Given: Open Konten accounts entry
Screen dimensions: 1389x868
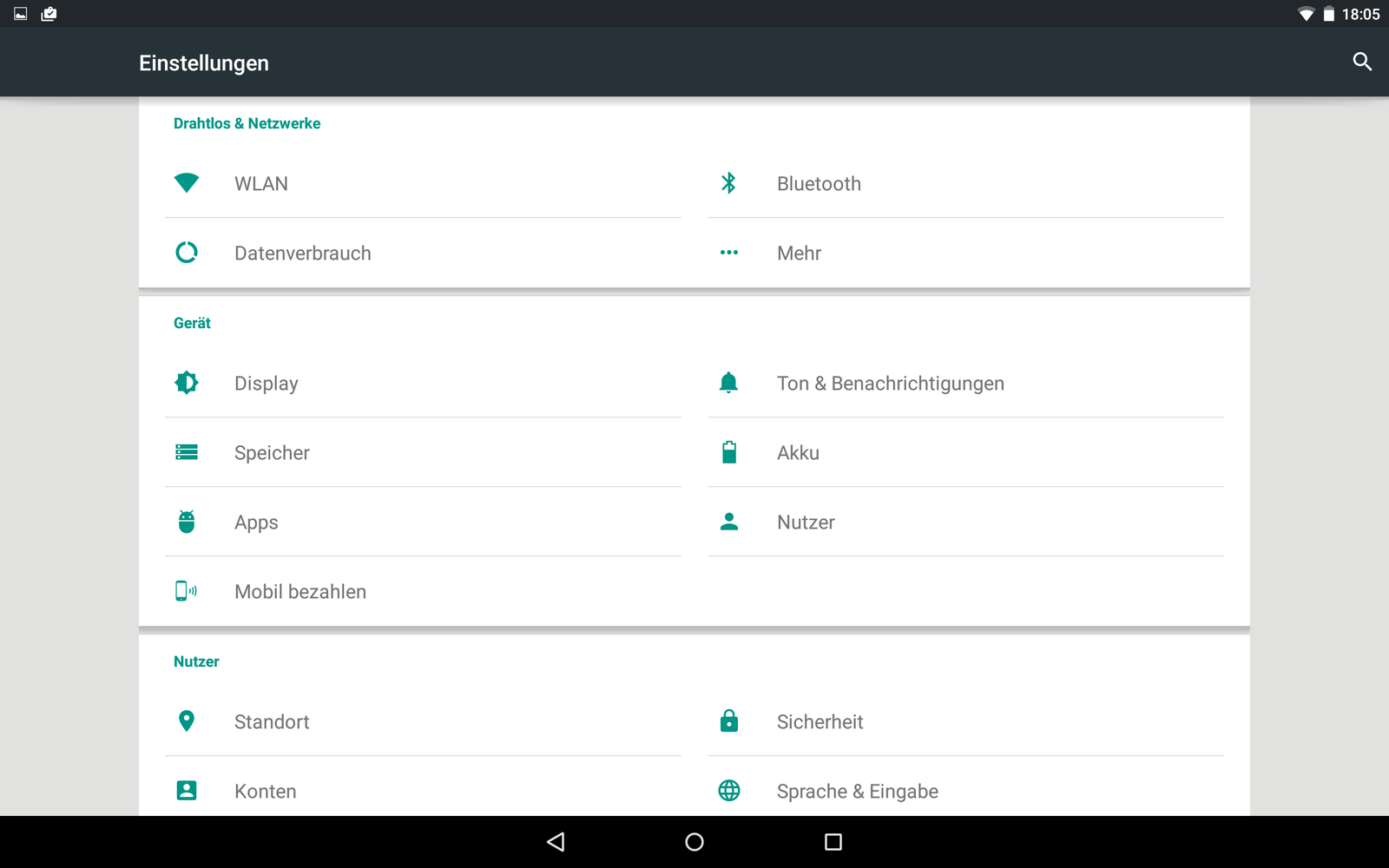Looking at the screenshot, I should [266, 792].
